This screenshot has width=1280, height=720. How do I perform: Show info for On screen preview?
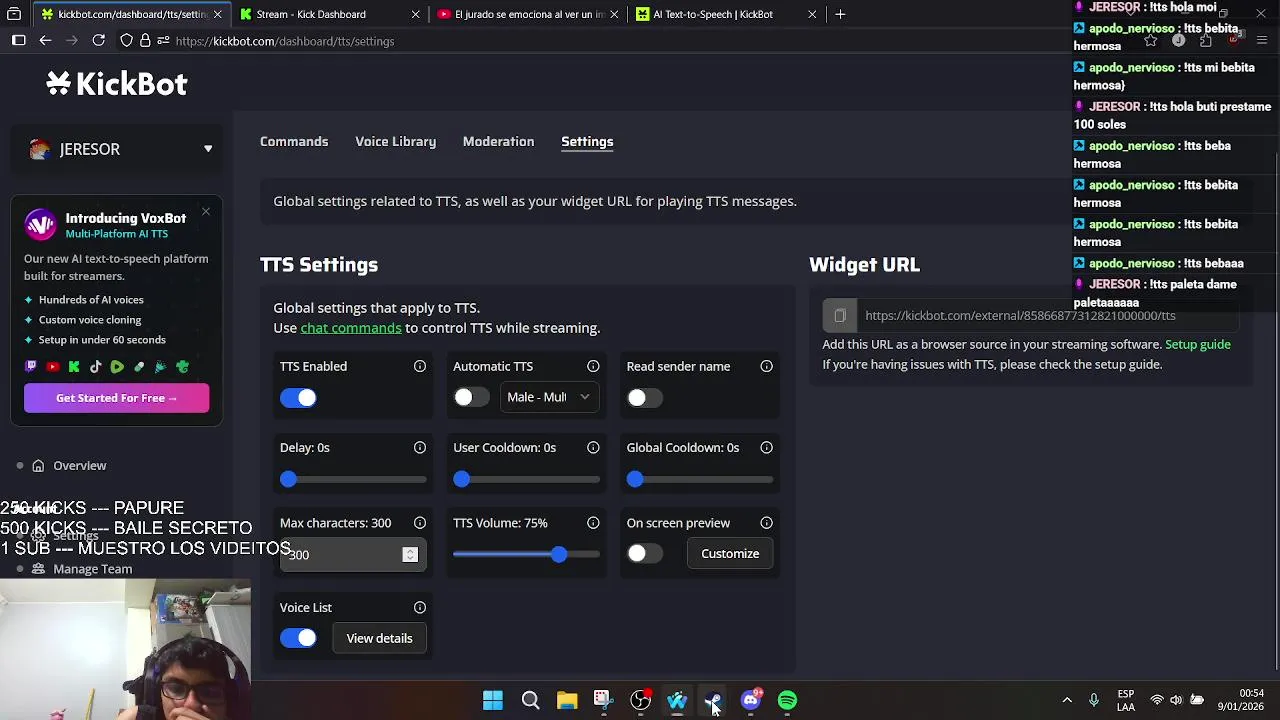(766, 523)
